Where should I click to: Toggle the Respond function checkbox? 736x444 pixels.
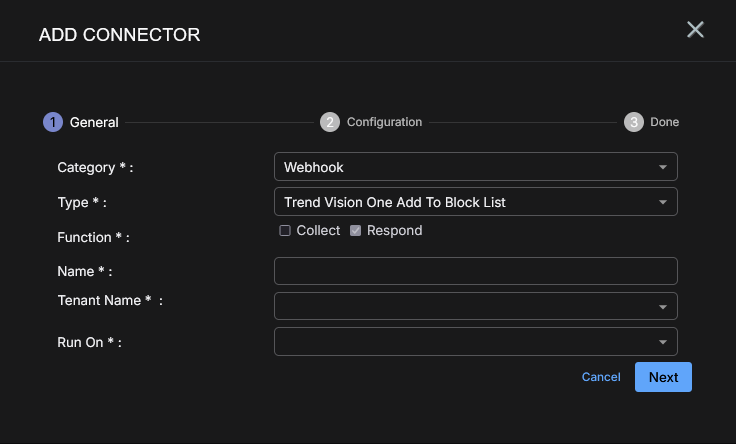click(x=355, y=230)
